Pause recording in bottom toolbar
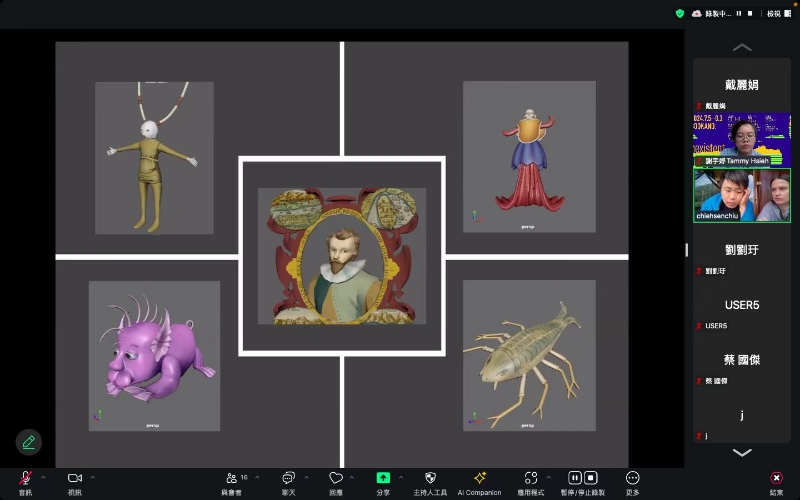Viewport: 800px width, 500px height. (x=575, y=478)
